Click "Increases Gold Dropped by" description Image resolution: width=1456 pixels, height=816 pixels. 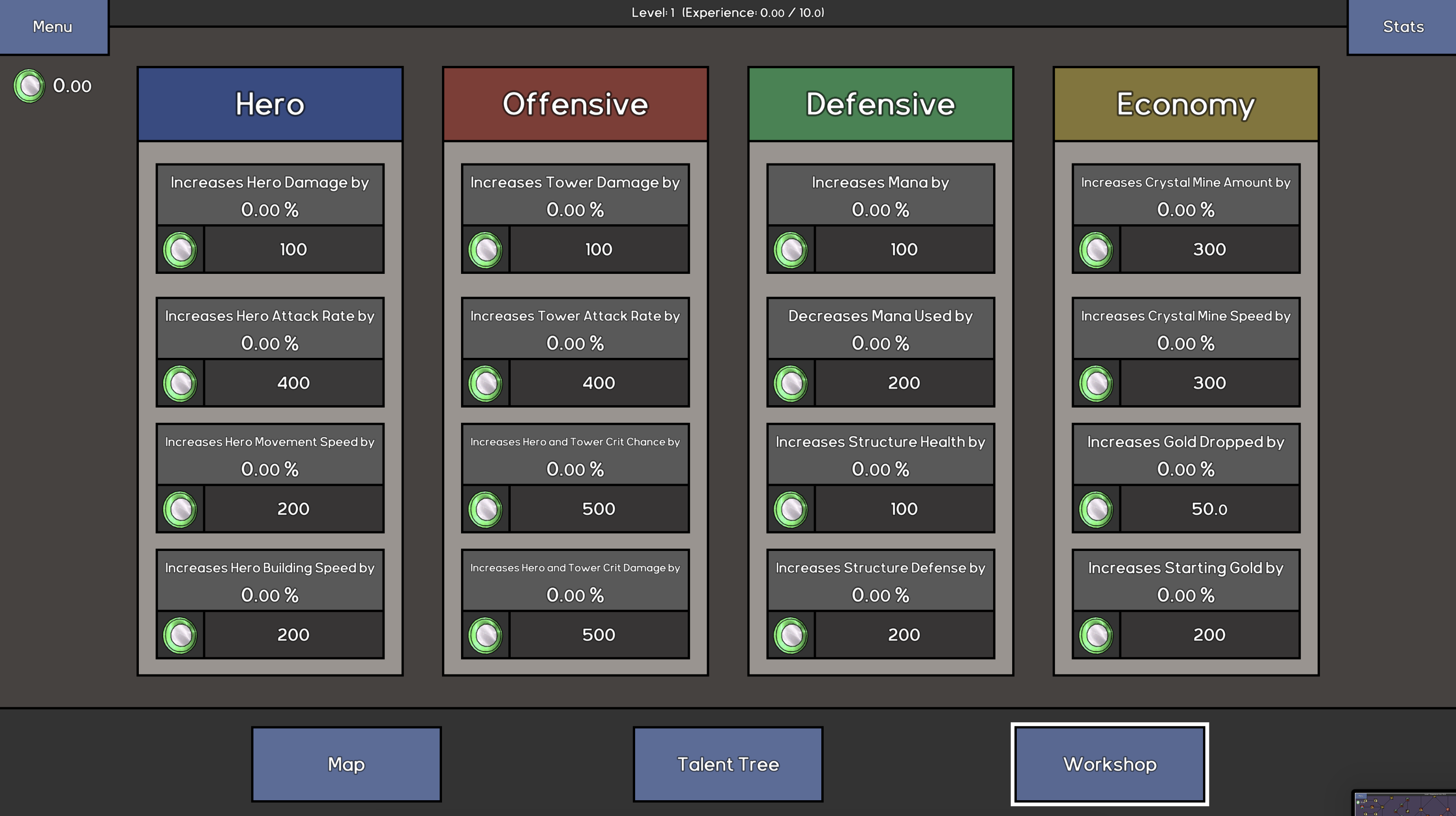pos(1186,442)
